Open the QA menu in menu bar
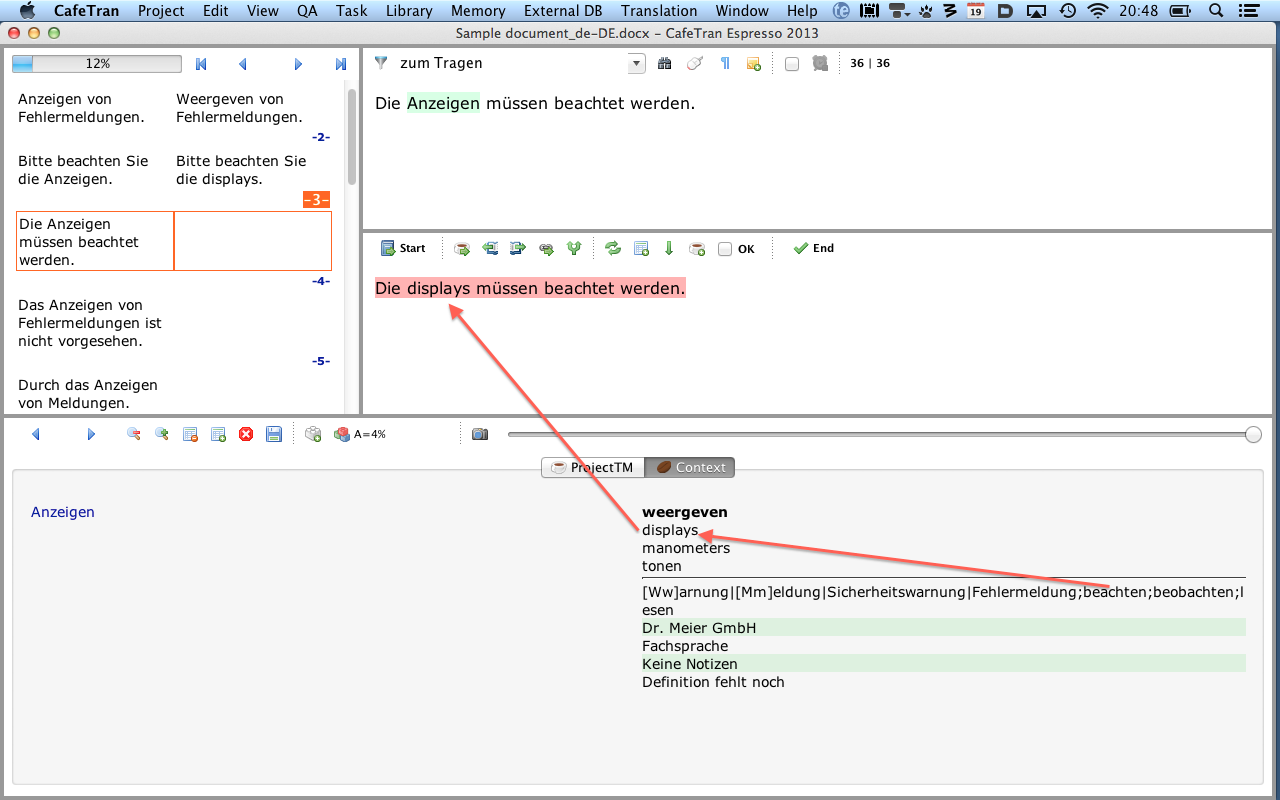Viewport: 1280px width, 800px height. (x=308, y=11)
